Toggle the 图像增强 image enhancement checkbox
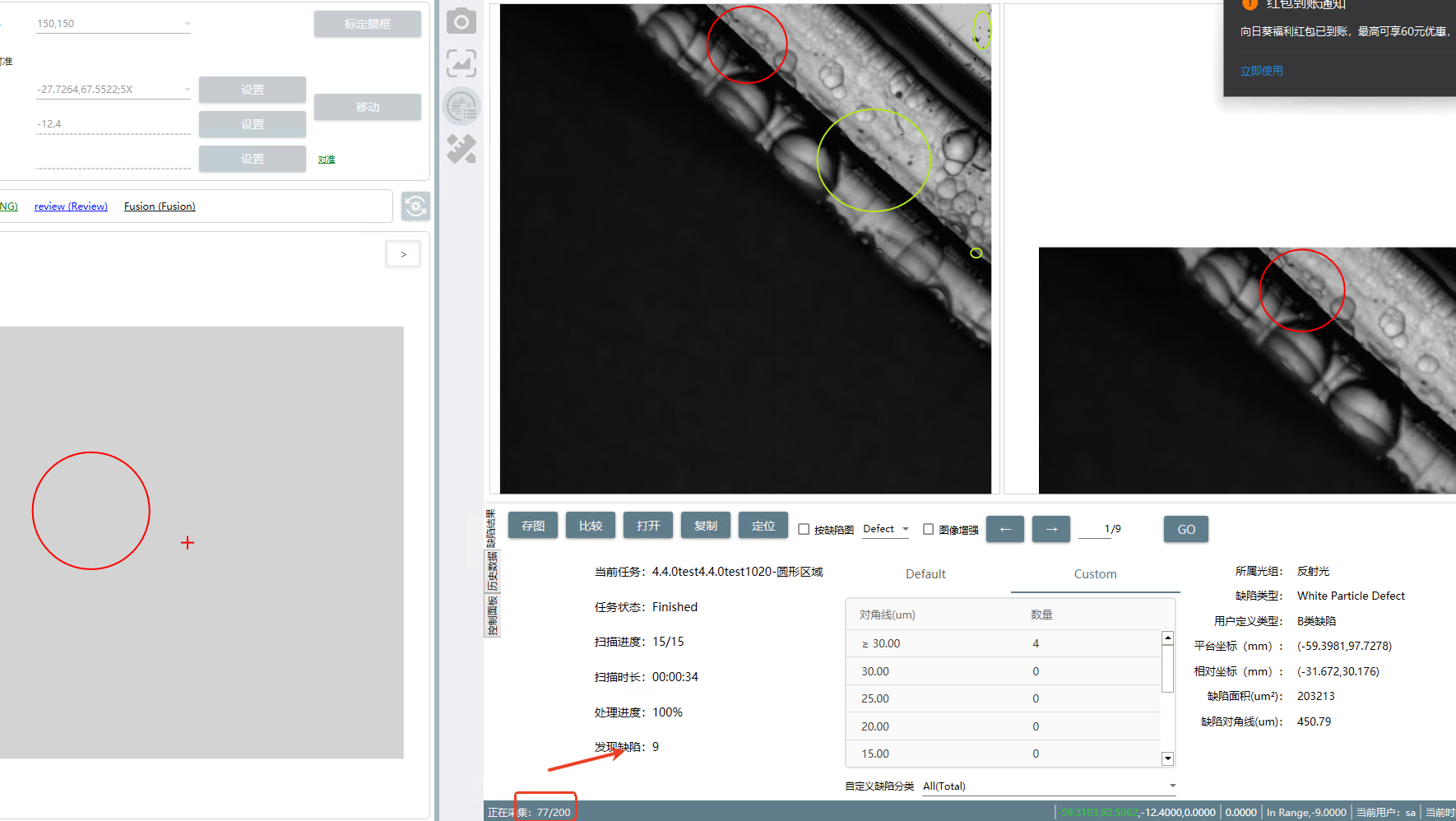Screen dimensions: 1456x821 tap(928, 530)
